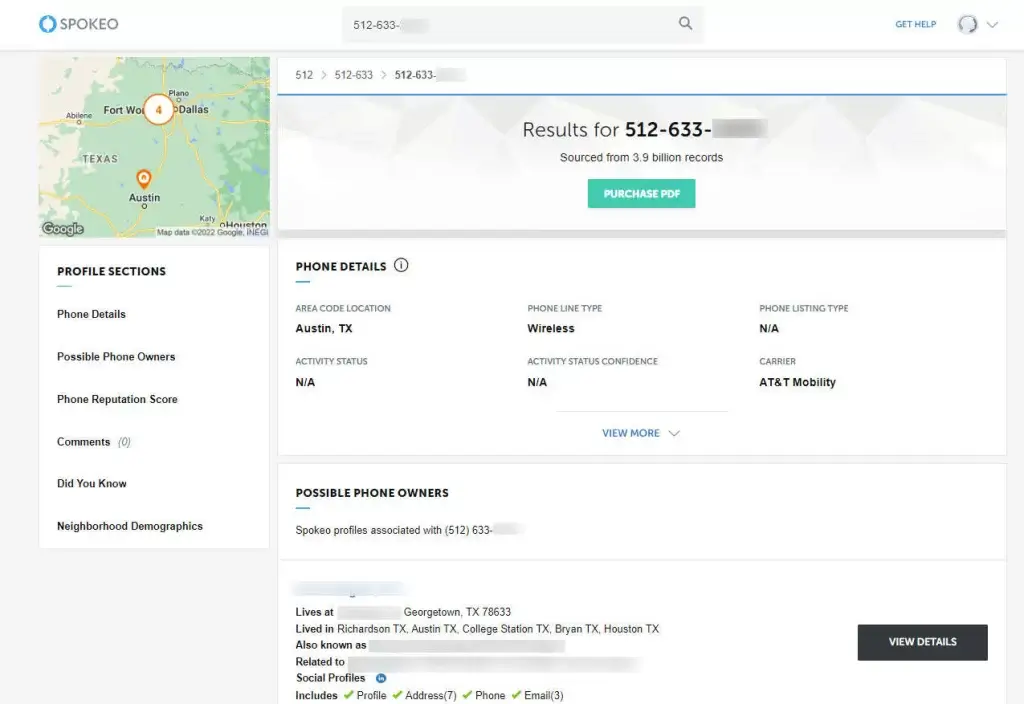Screen dimensions: 1024x704
Task: Click the Google logo on the map
Action: click(x=63, y=229)
